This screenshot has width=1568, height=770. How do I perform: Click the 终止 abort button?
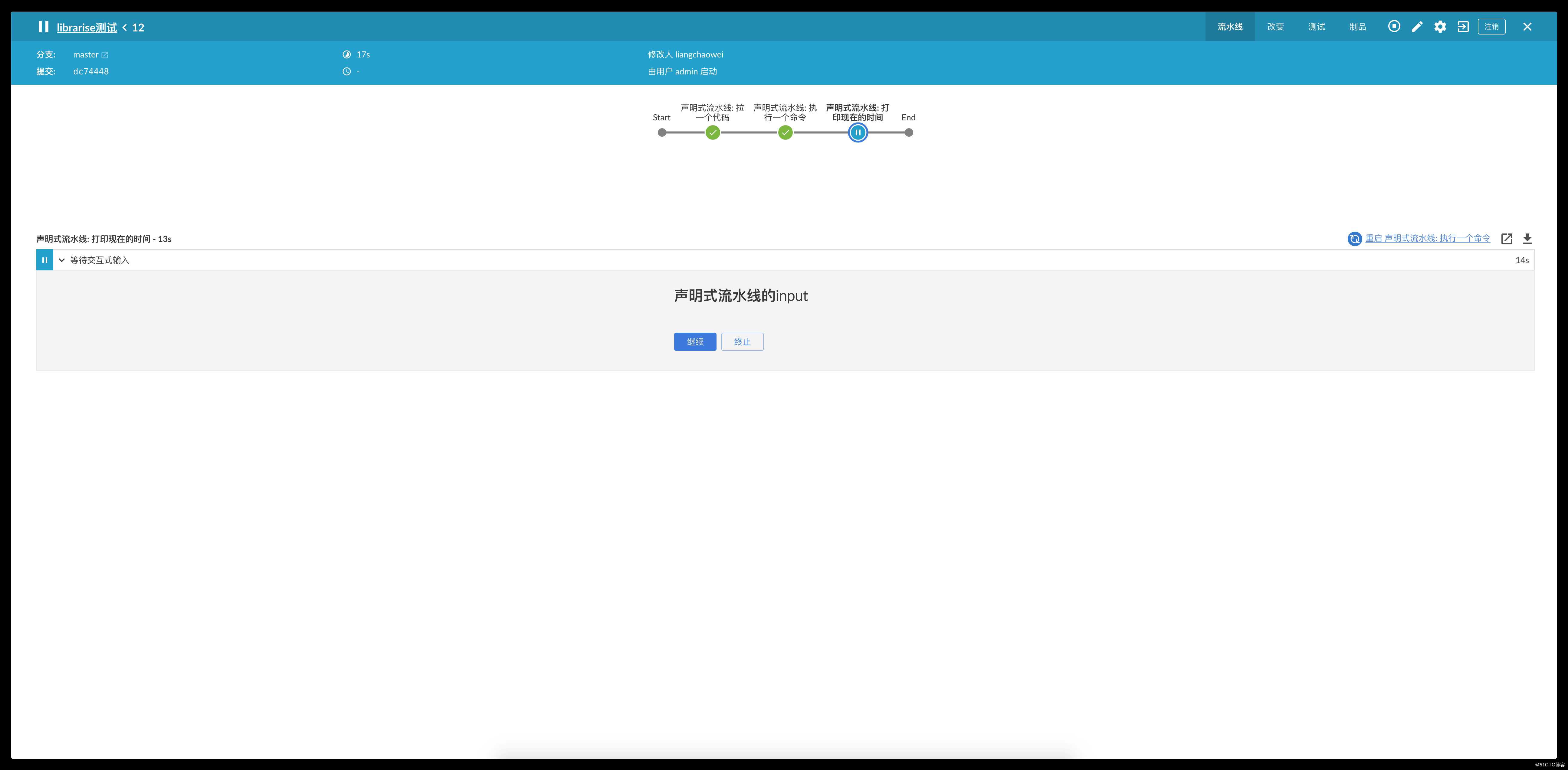click(742, 342)
